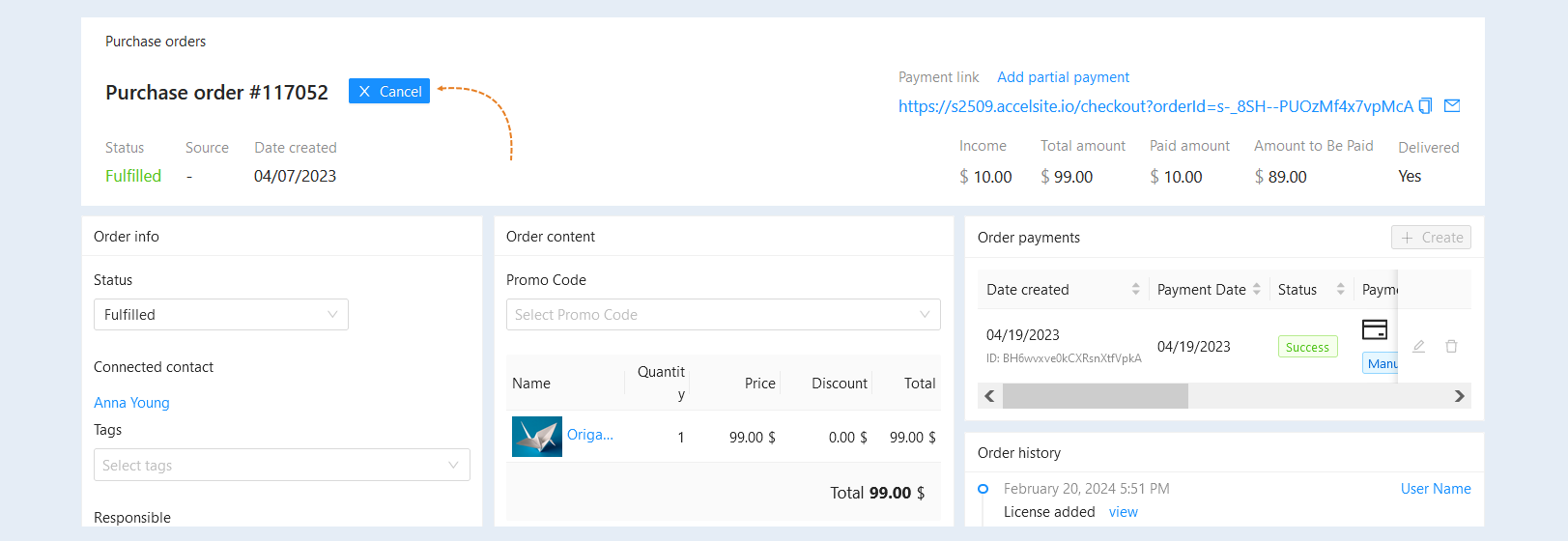This screenshot has height=541, width=1568.
Task: Sort payments by Date created arrows
Action: tap(1136, 289)
